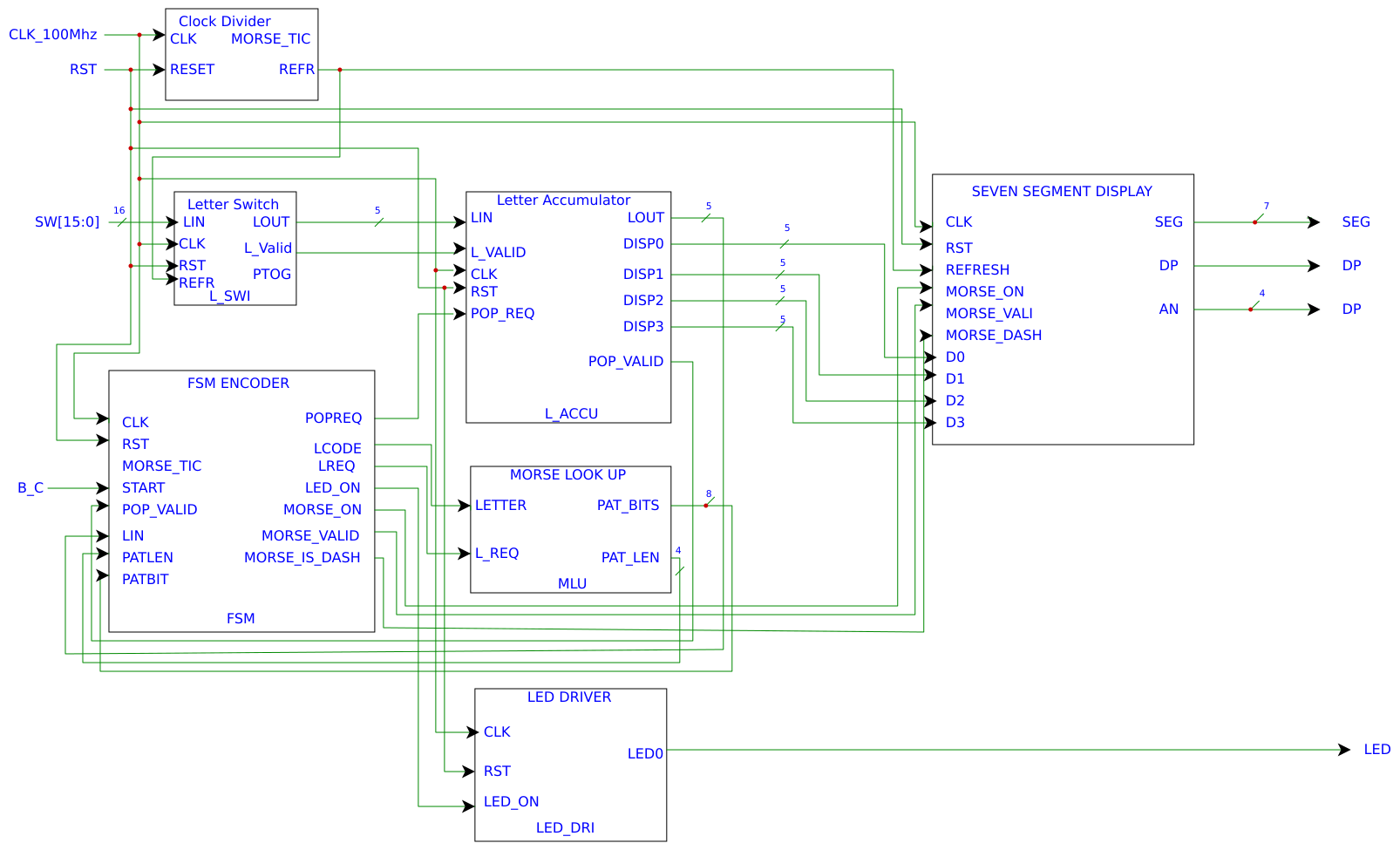
Task: Click the LED0 output port
Action: coord(645,754)
